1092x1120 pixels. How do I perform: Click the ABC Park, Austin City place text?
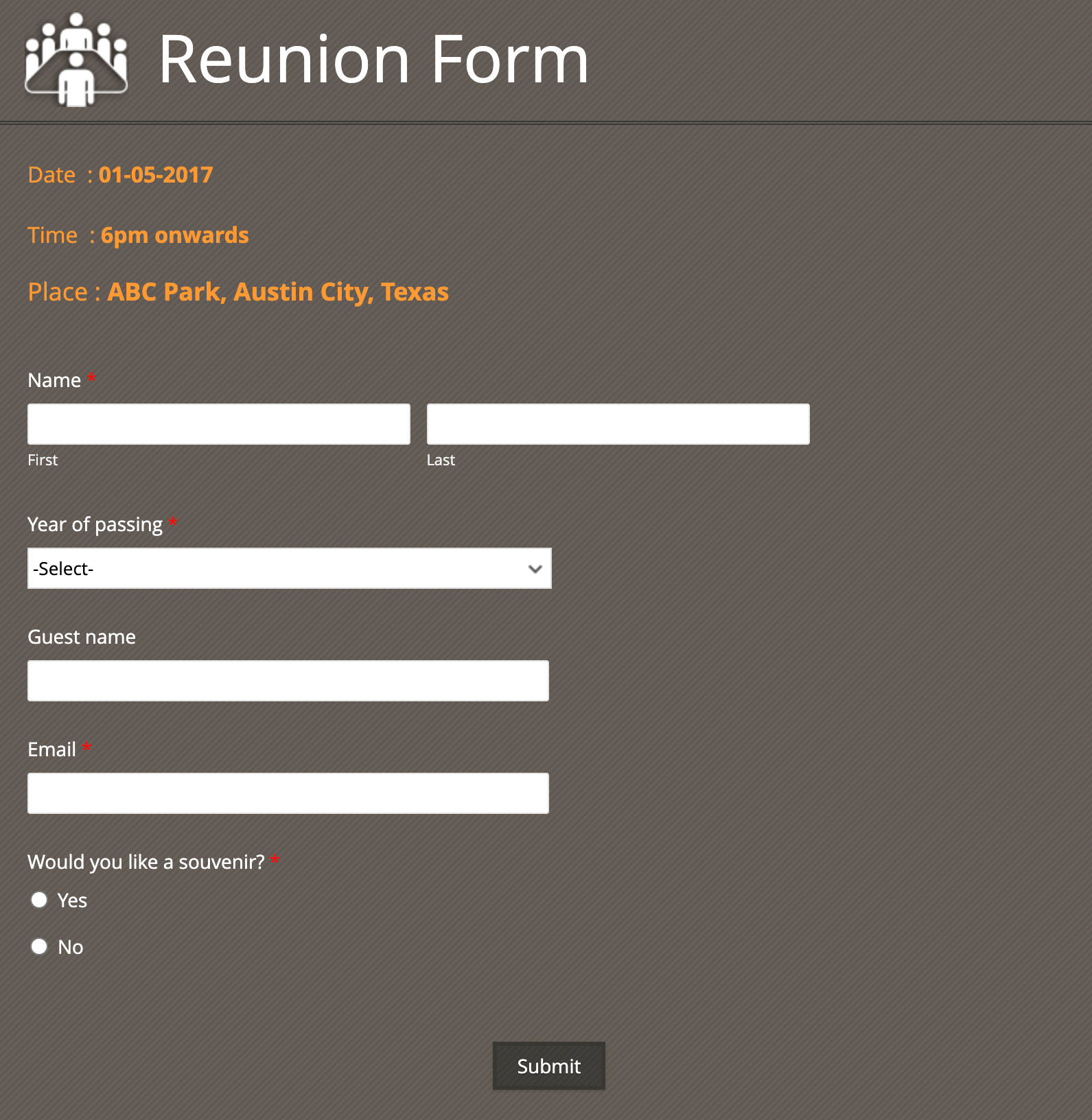(x=278, y=292)
